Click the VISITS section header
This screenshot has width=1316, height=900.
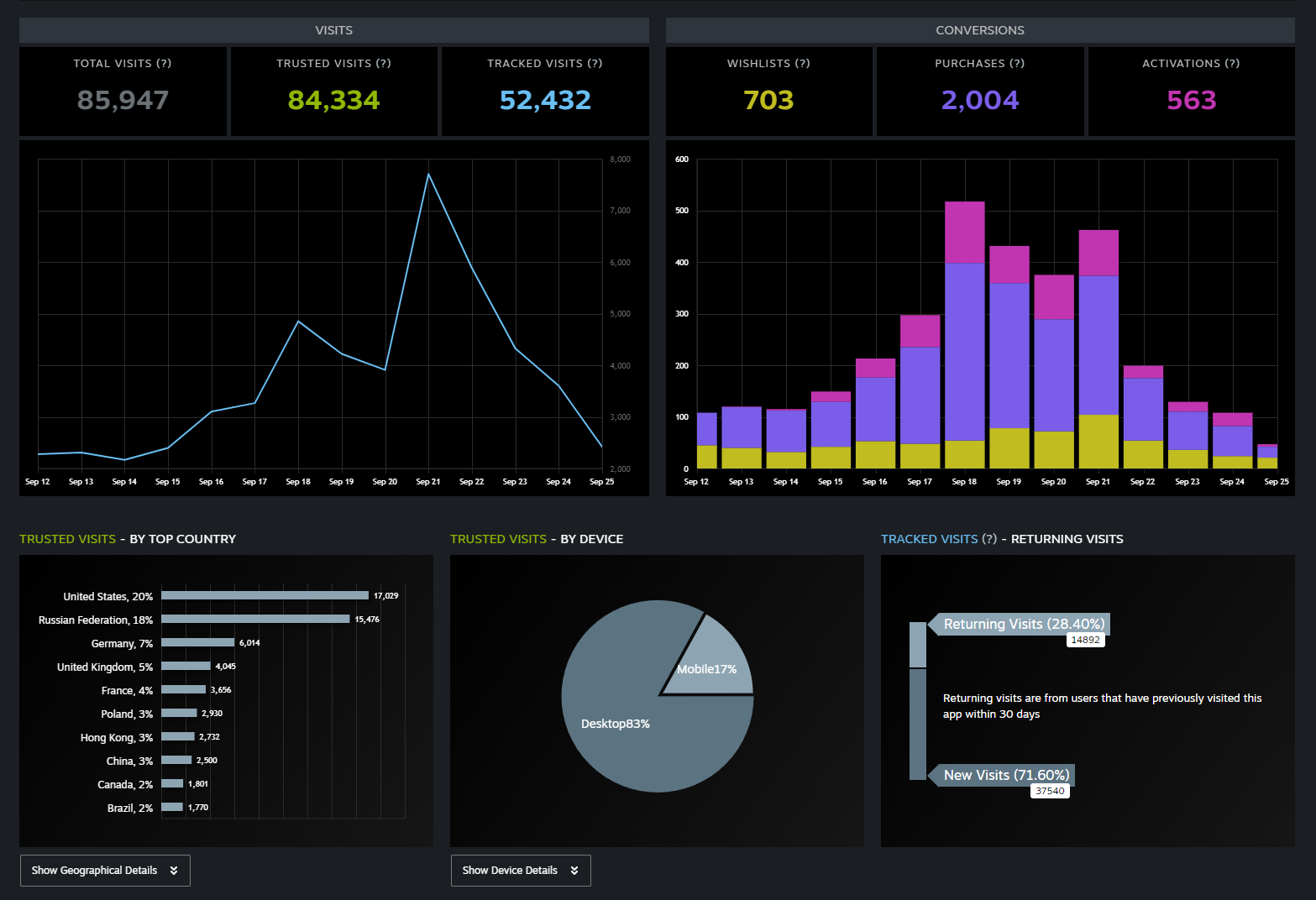pos(334,30)
